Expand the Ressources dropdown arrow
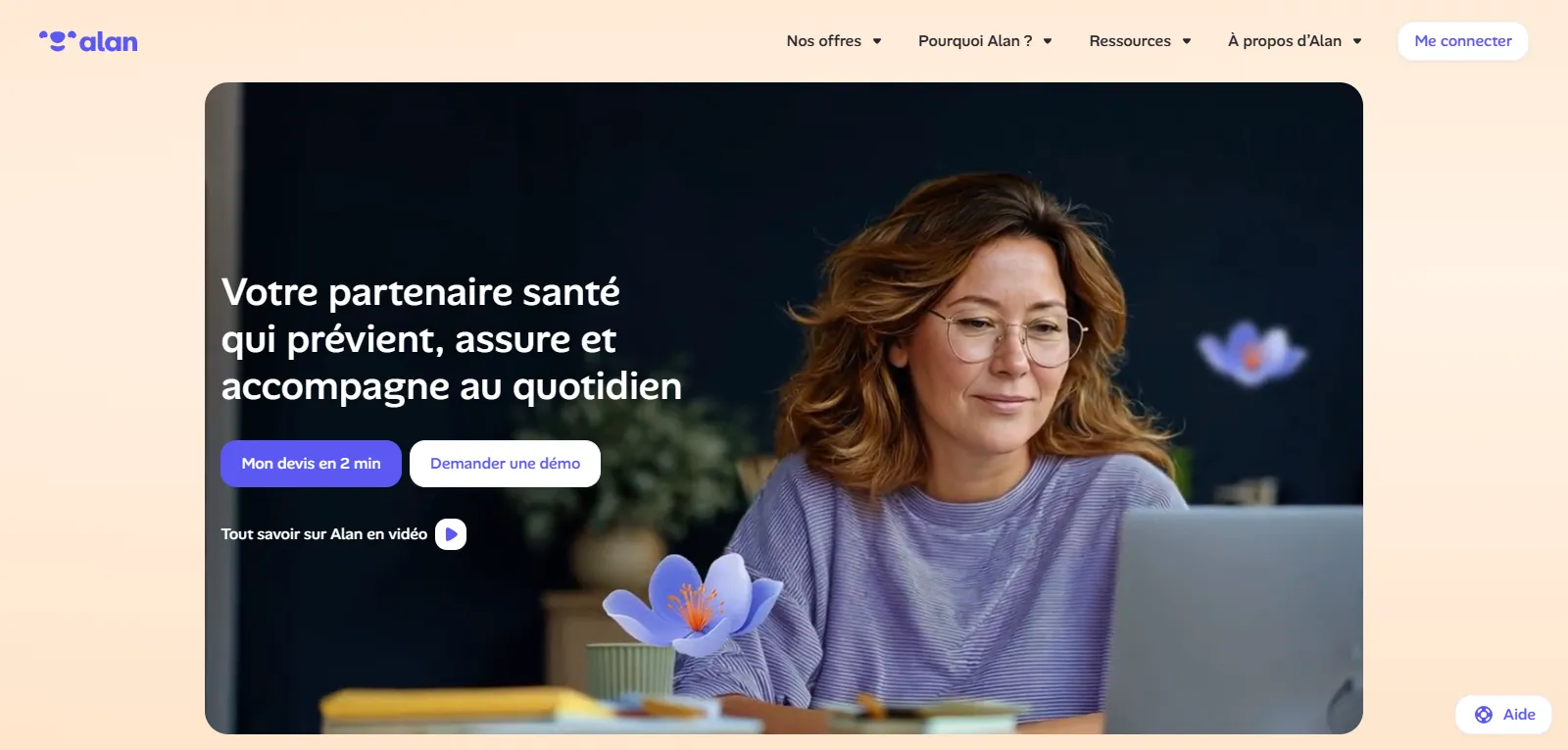This screenshot has width=1568, height=750. 1187,41
